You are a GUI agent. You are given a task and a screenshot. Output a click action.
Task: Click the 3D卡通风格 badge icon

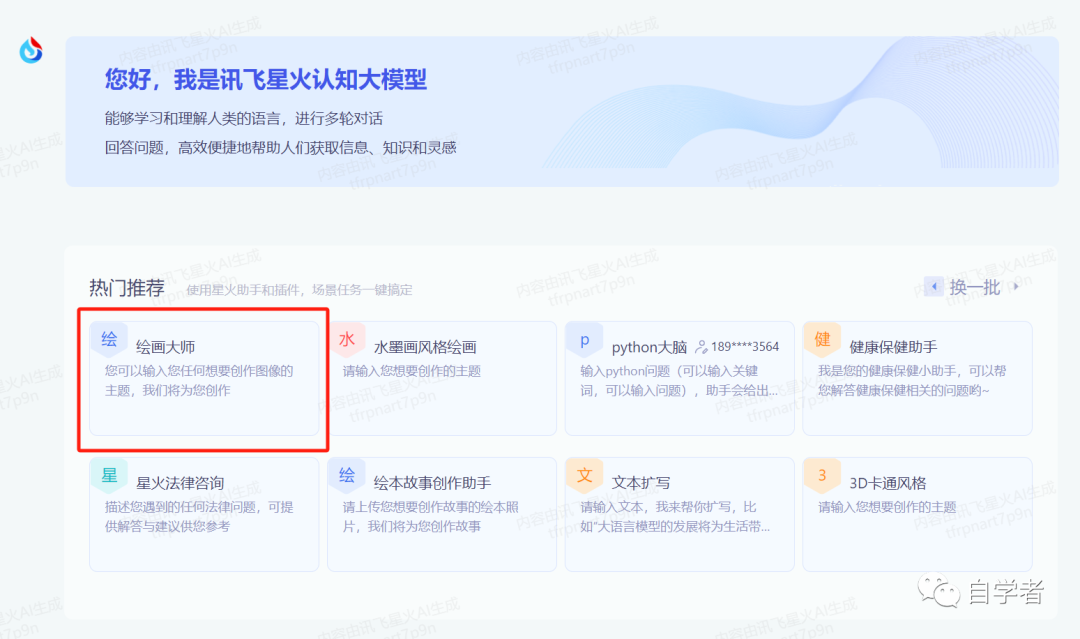pos(822,475)
